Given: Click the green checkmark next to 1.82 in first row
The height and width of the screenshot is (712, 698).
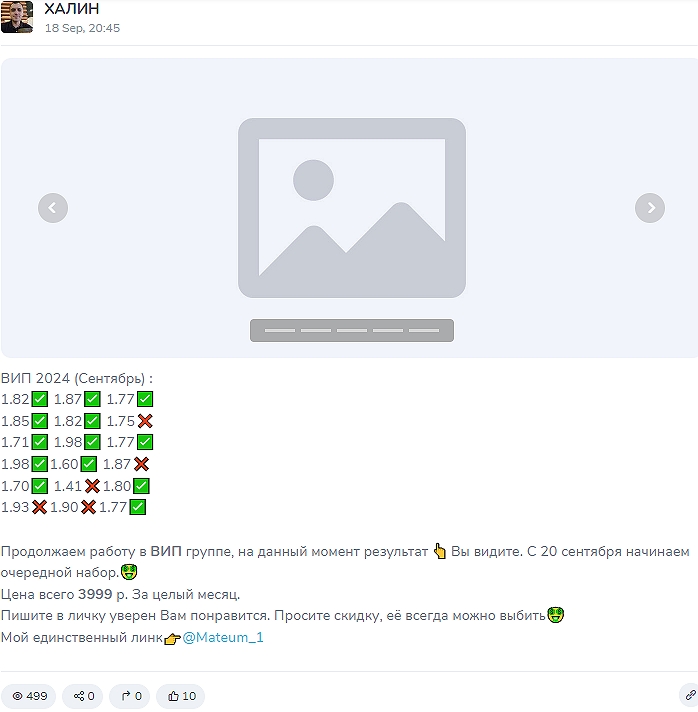Looking at the screenshot, I should [40, 400].
